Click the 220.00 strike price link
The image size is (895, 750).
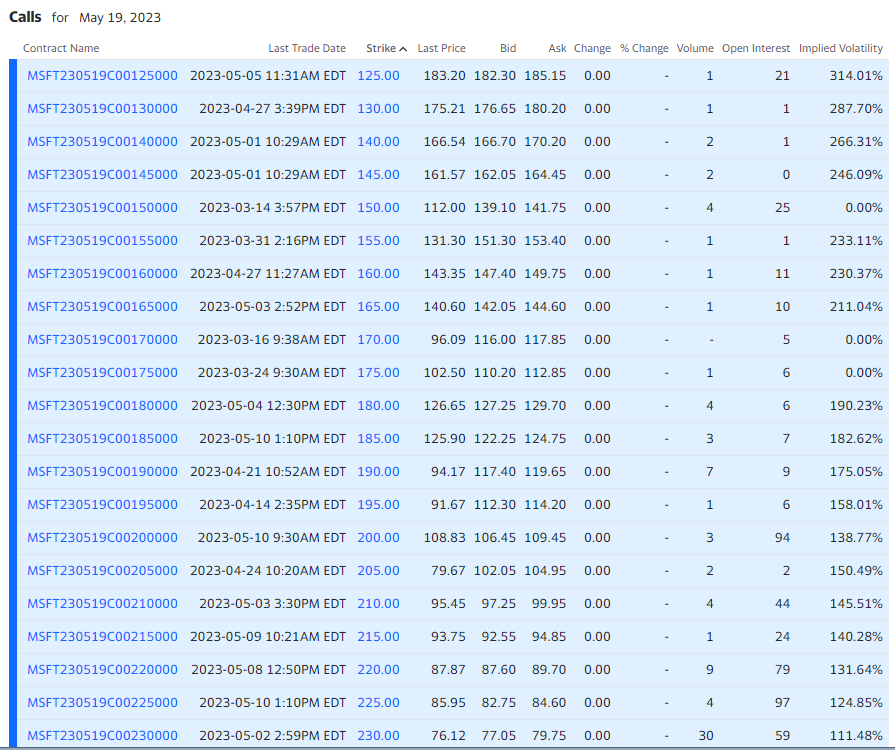[378, 670]
